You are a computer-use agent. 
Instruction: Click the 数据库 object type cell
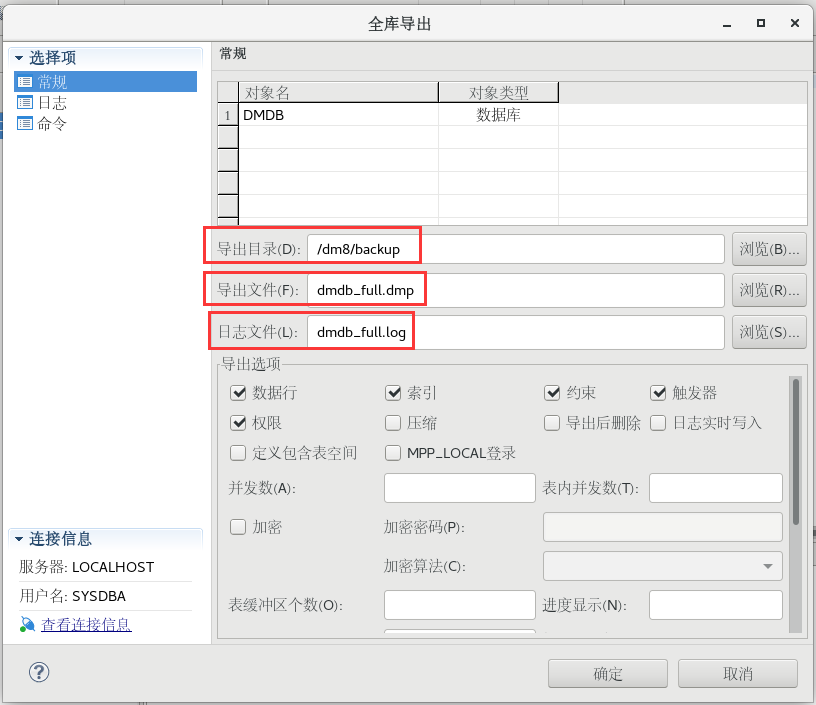(498, 114)
